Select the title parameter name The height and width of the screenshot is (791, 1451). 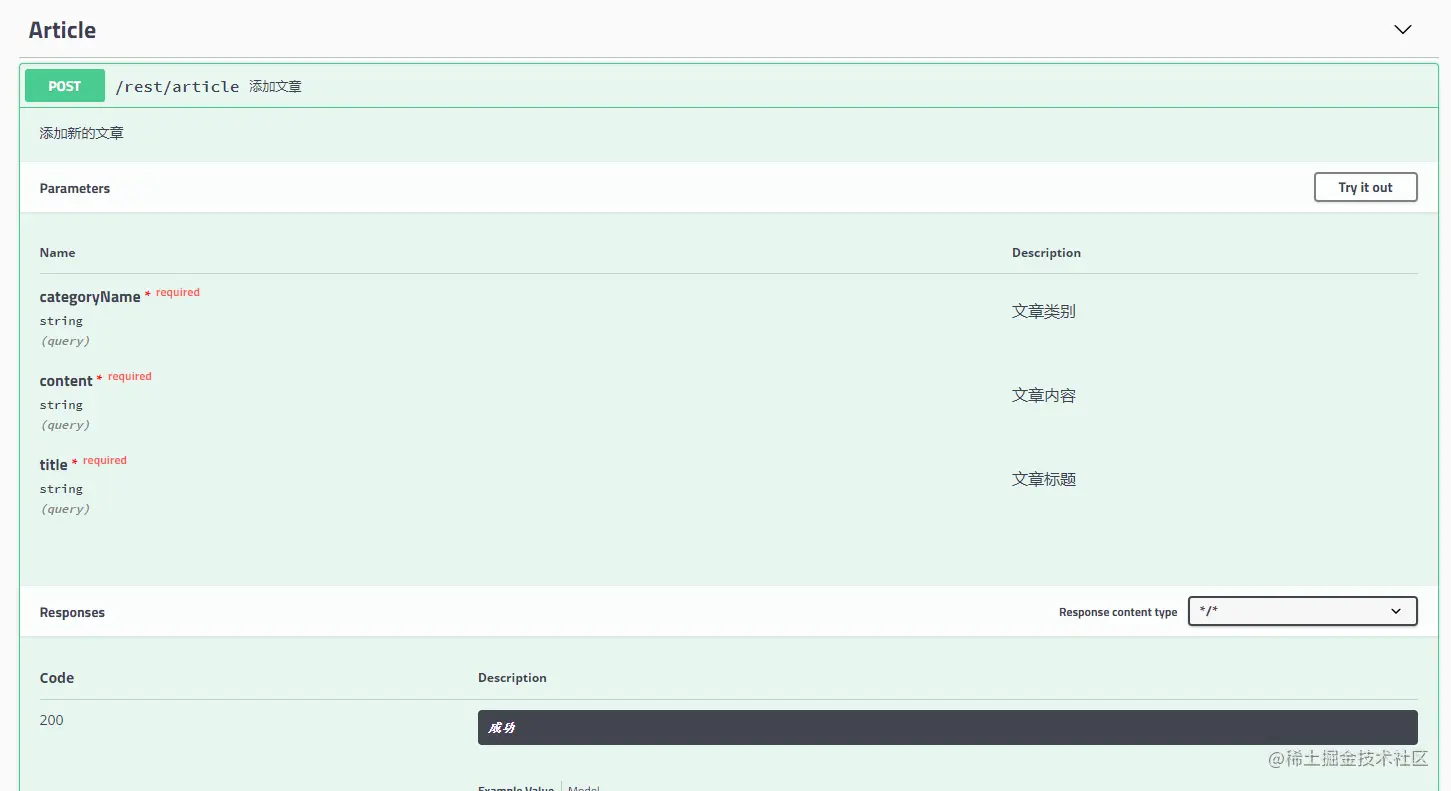54,465
